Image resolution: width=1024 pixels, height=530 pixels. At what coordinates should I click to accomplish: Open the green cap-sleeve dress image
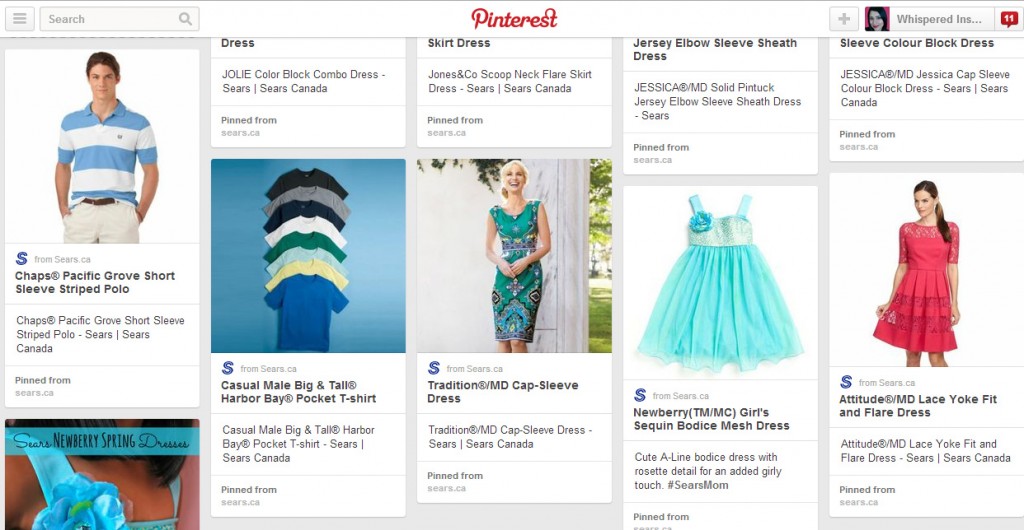click(x=515, y=256)
